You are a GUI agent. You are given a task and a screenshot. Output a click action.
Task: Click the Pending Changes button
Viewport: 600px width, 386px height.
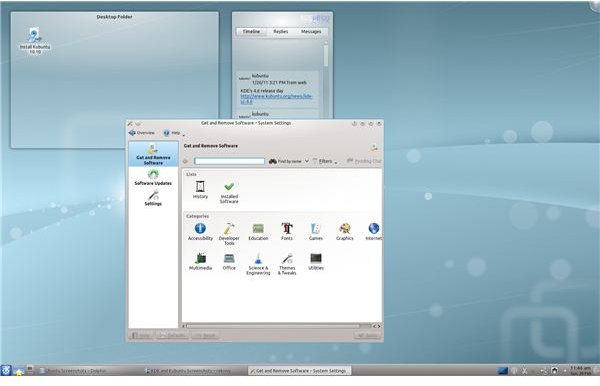(x=364, y=161)
